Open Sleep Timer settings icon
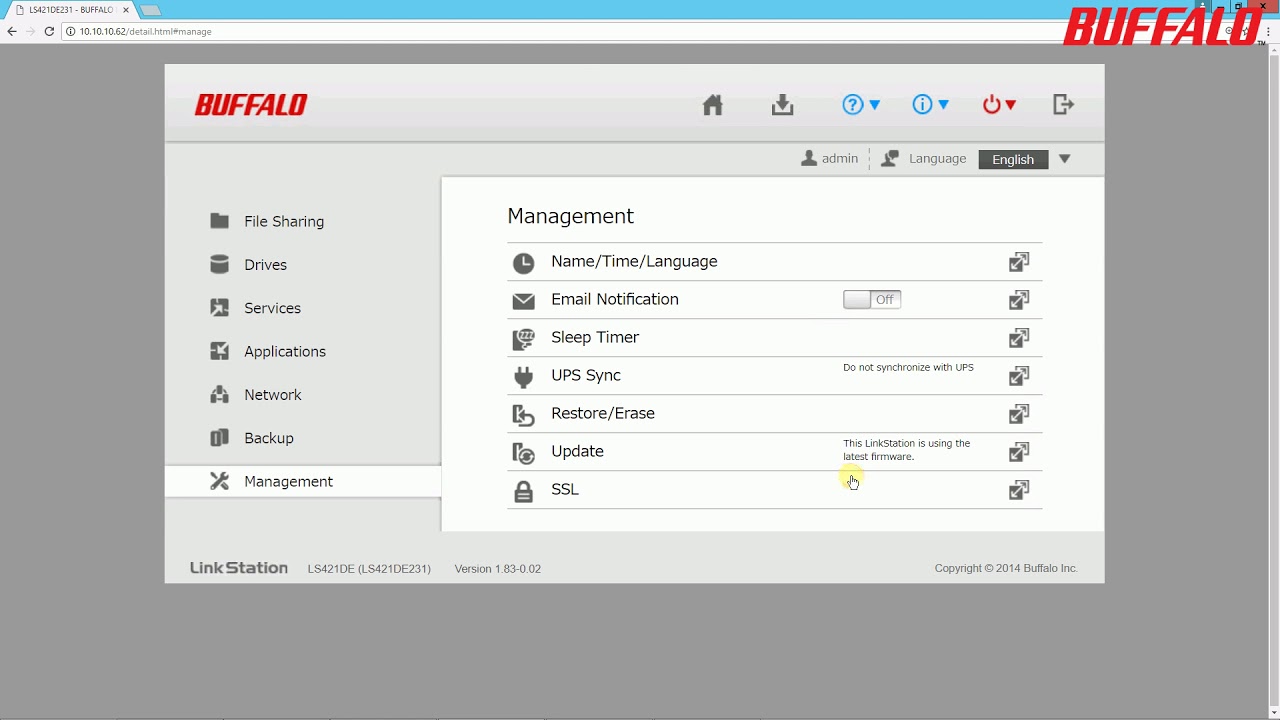The height and width of the screenshot is (720, 1280). coord(1019,338)
